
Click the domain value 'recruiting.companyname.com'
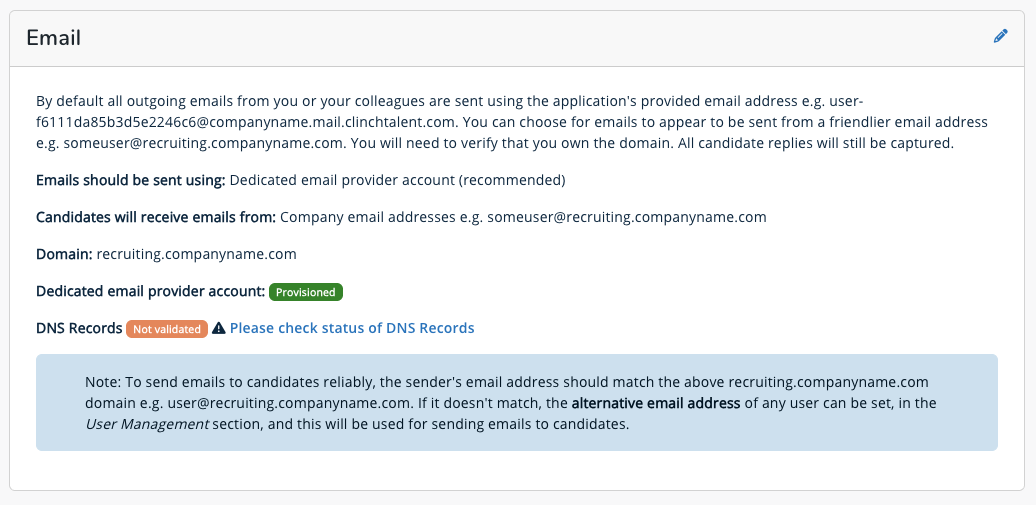[197, 254]
